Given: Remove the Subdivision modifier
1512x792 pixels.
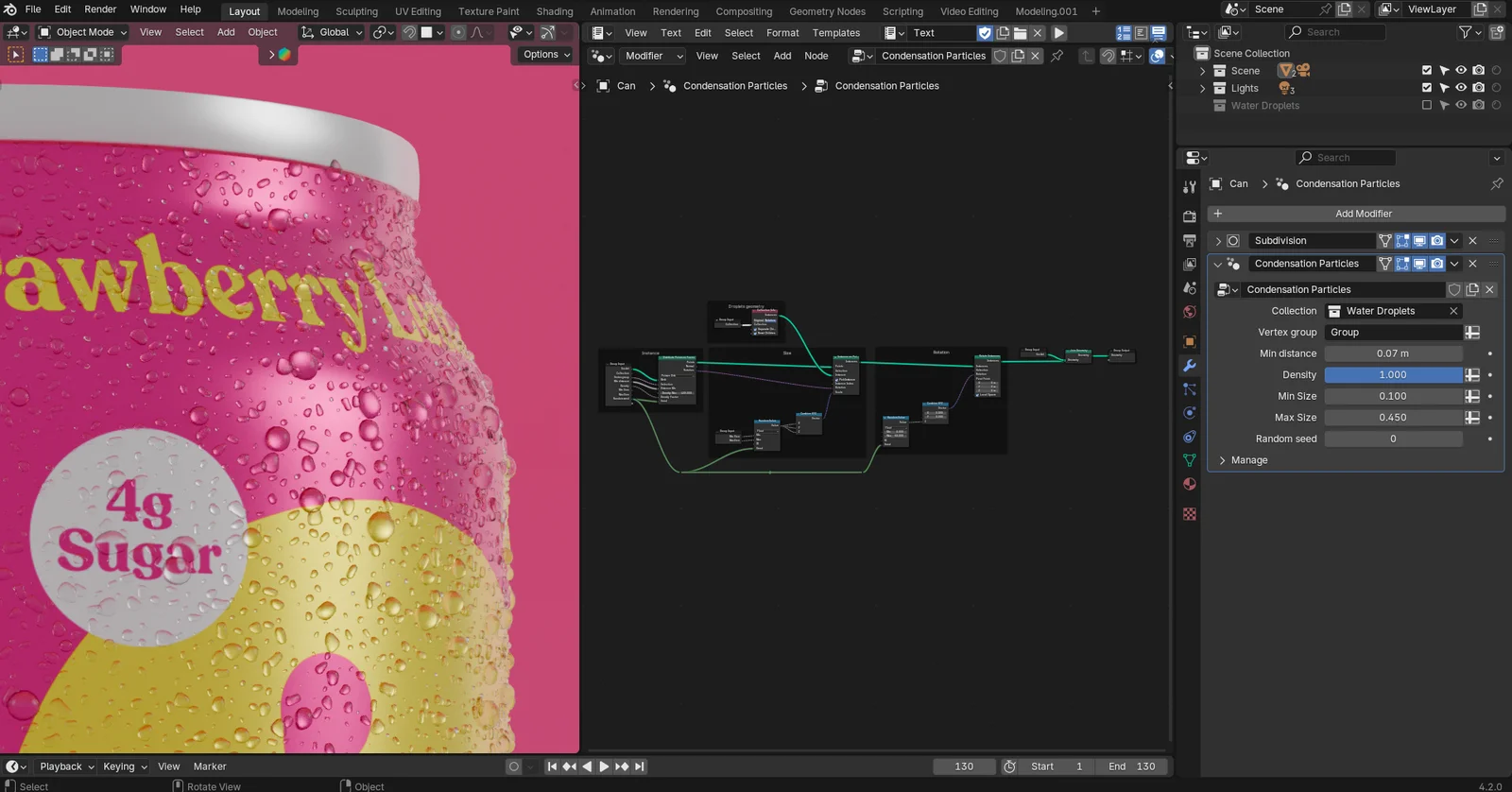Looking at the screenshot, I should [1472, 241].
